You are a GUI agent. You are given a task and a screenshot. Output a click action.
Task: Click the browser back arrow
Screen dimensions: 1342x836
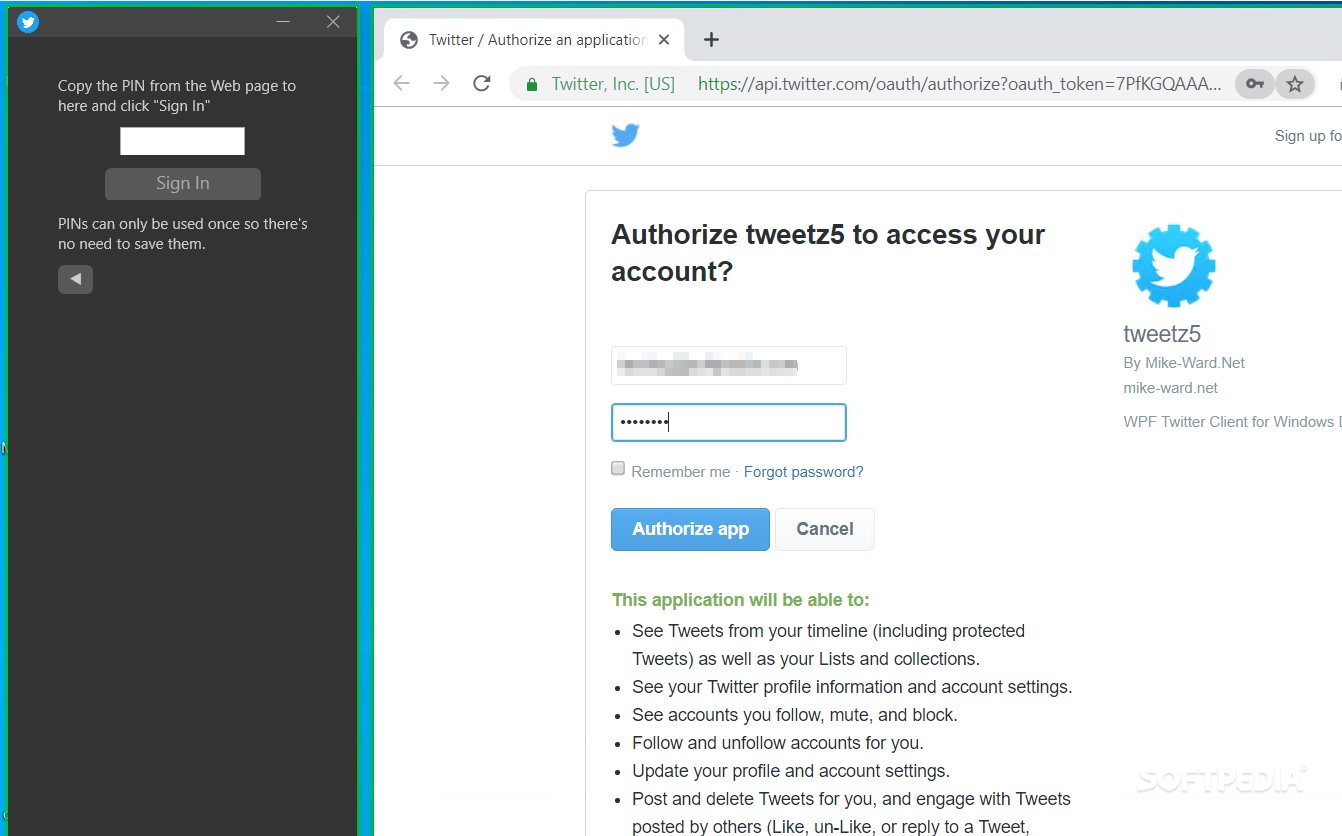(x=402, y=84)
